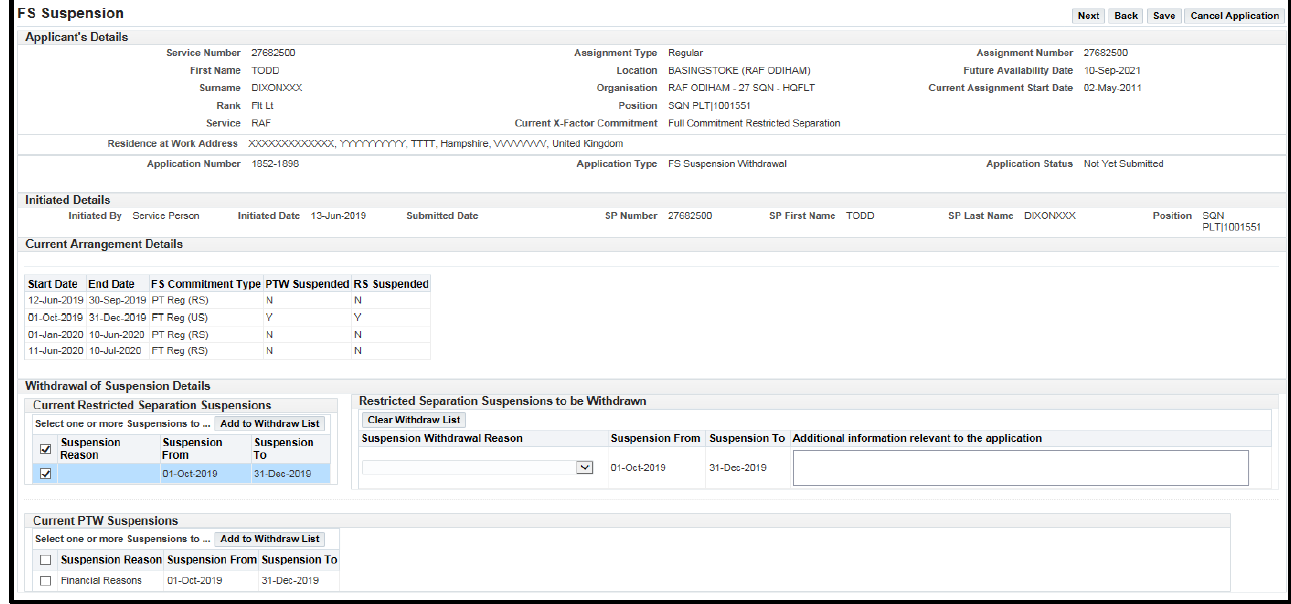Click the Additional information text box

click(x=1020, y=468)
